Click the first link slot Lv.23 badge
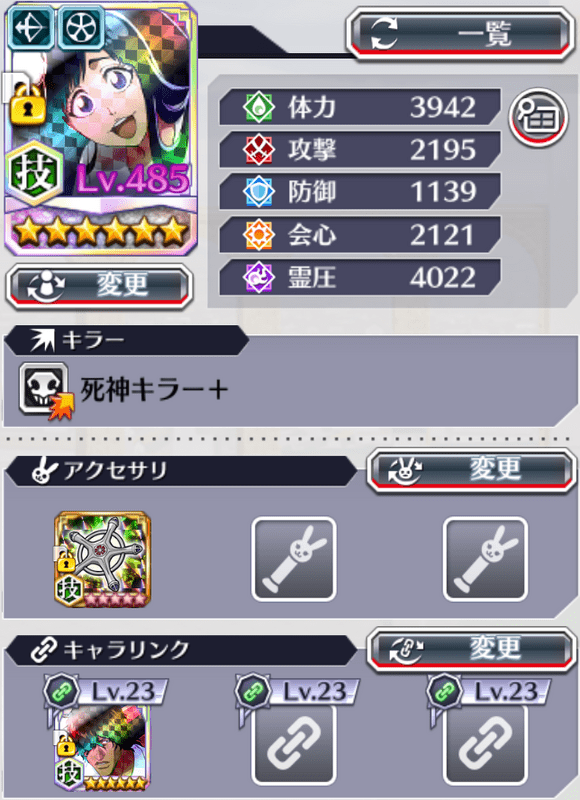This screenshot has width=580, height=800. (106, 692)
